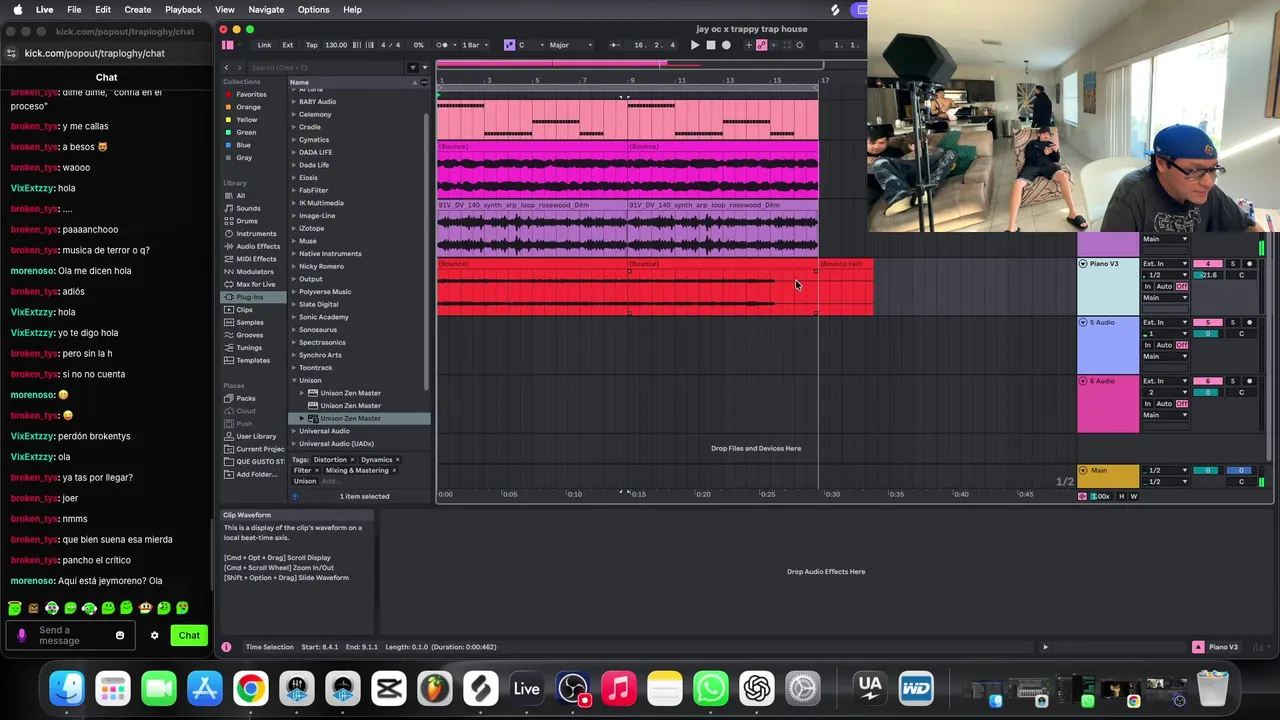Toggle the metronome icon
This screenshot has width=1280, height=720.
tap(442, 45)
